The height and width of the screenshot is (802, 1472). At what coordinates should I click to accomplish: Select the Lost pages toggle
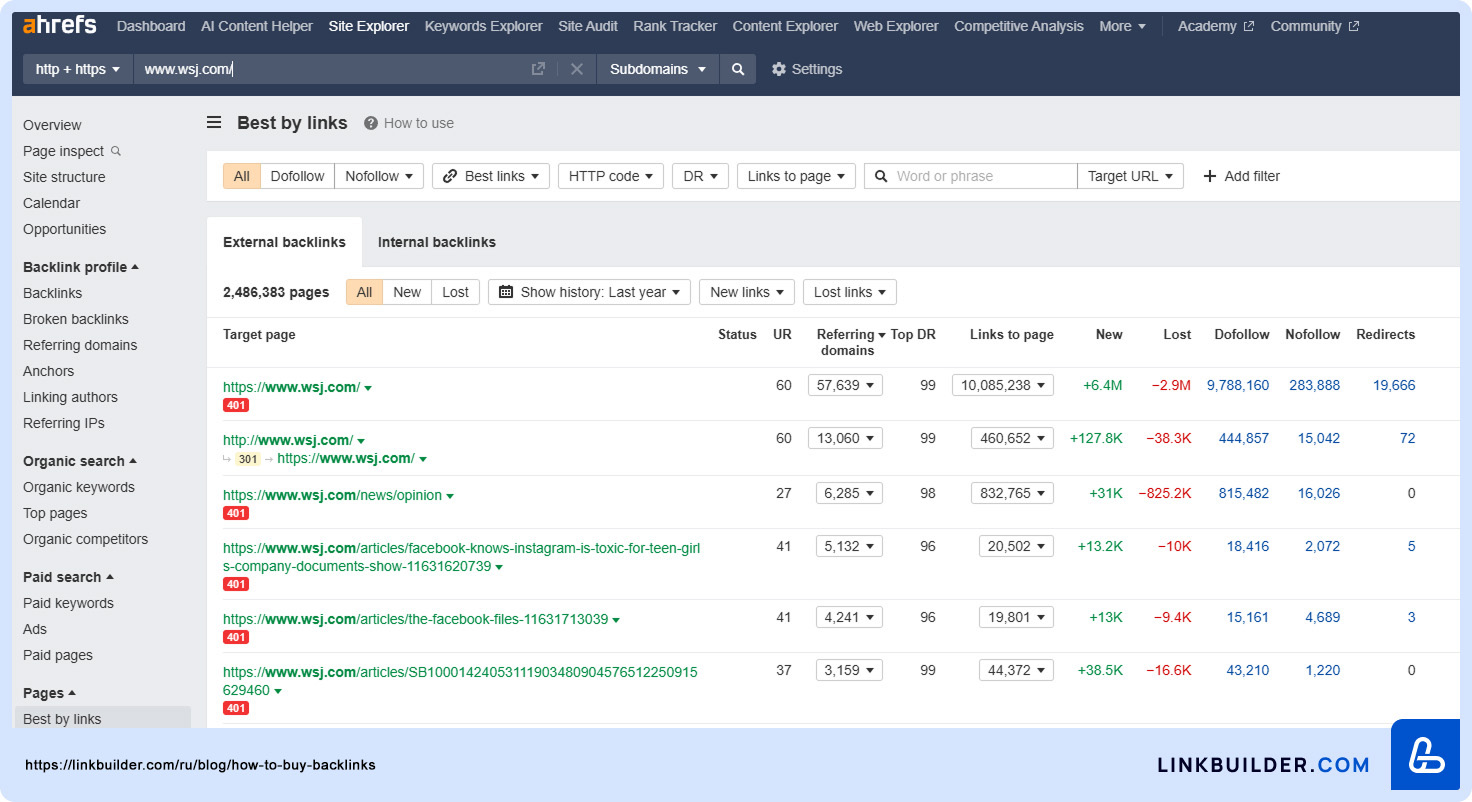coord(455,292)
